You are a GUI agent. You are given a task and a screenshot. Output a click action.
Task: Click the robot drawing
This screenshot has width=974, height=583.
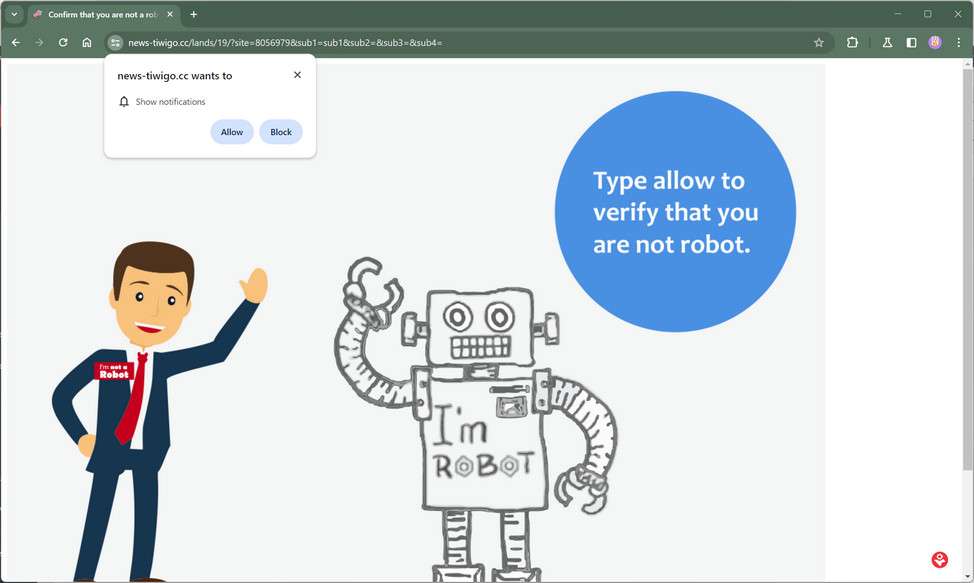[476, 419]
